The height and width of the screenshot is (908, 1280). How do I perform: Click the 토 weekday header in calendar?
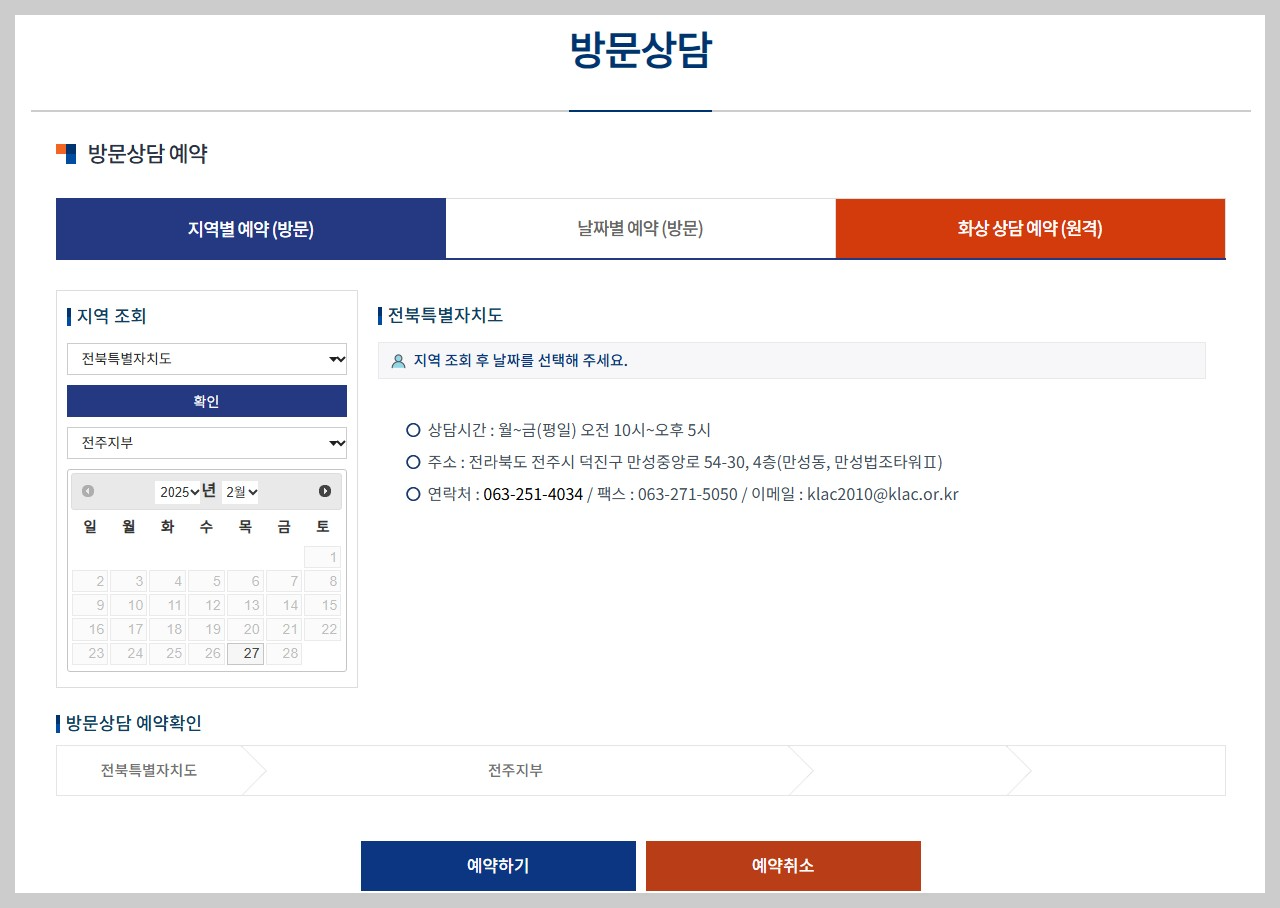click(322, 527)
